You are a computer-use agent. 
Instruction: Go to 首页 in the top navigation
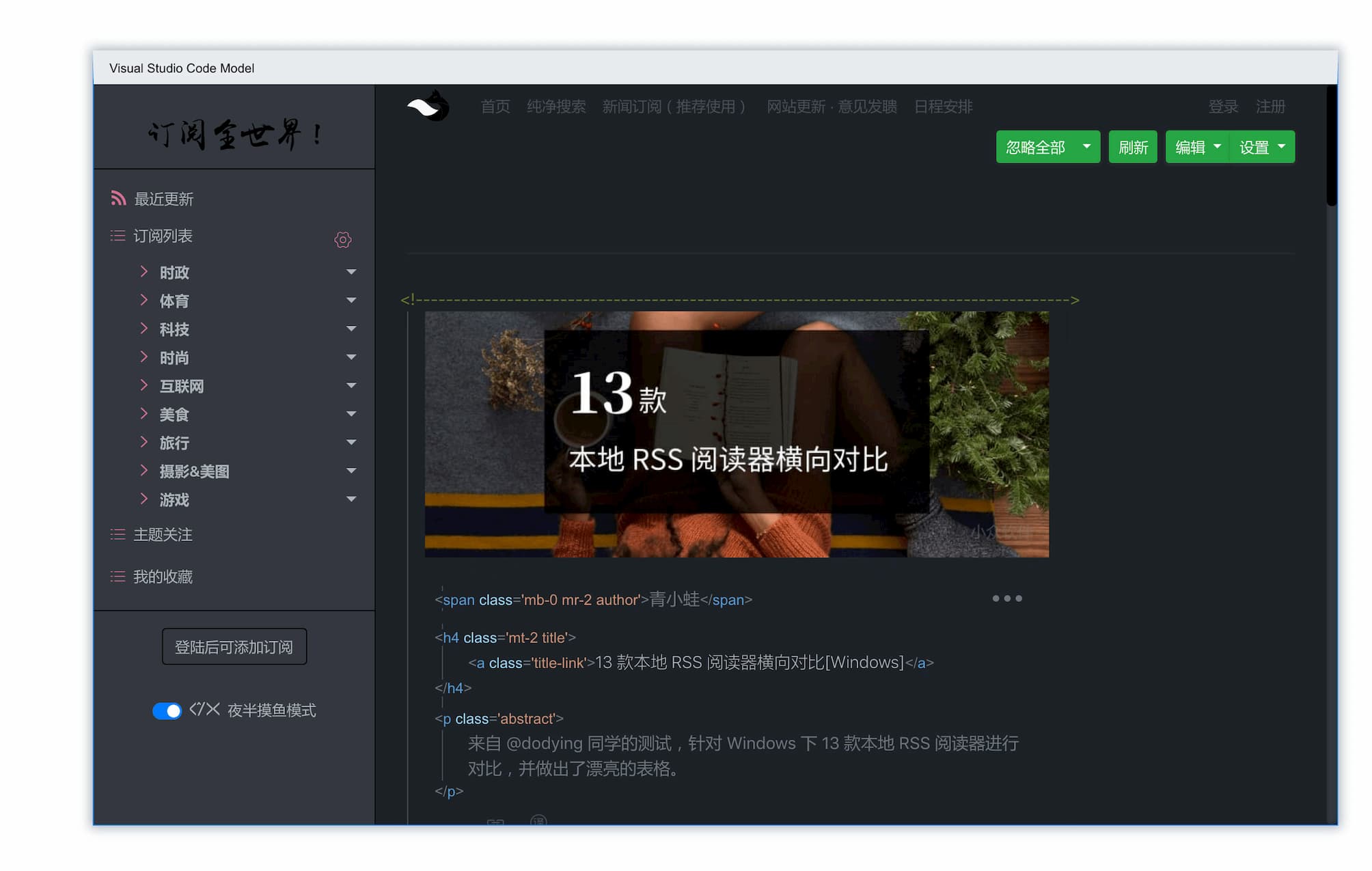click(x=495, y=107)
